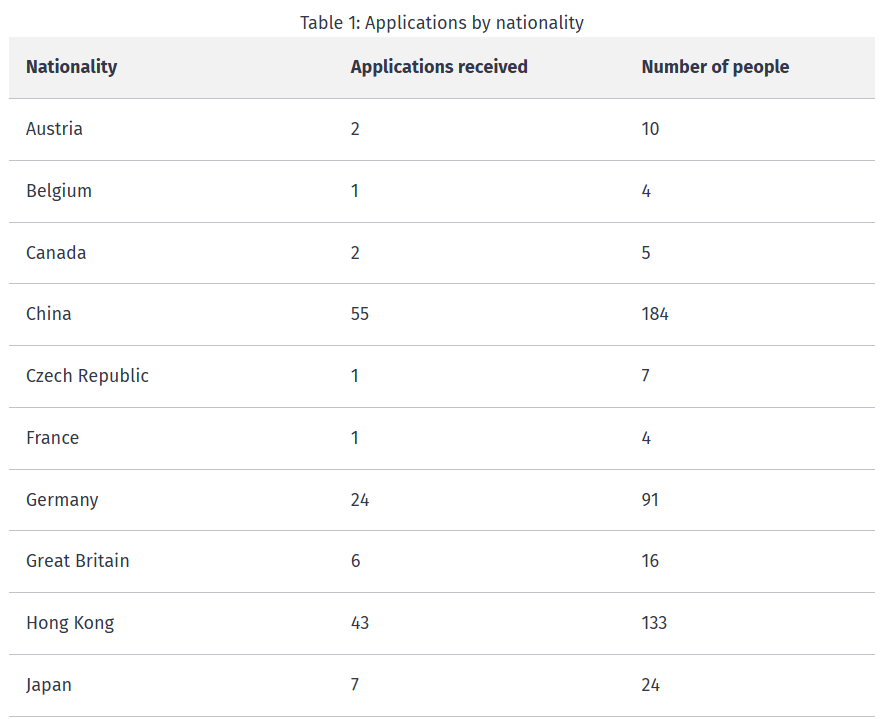Select the Japan nationality cell
This screenshot has height=719, width=885.
coord(49,685)
